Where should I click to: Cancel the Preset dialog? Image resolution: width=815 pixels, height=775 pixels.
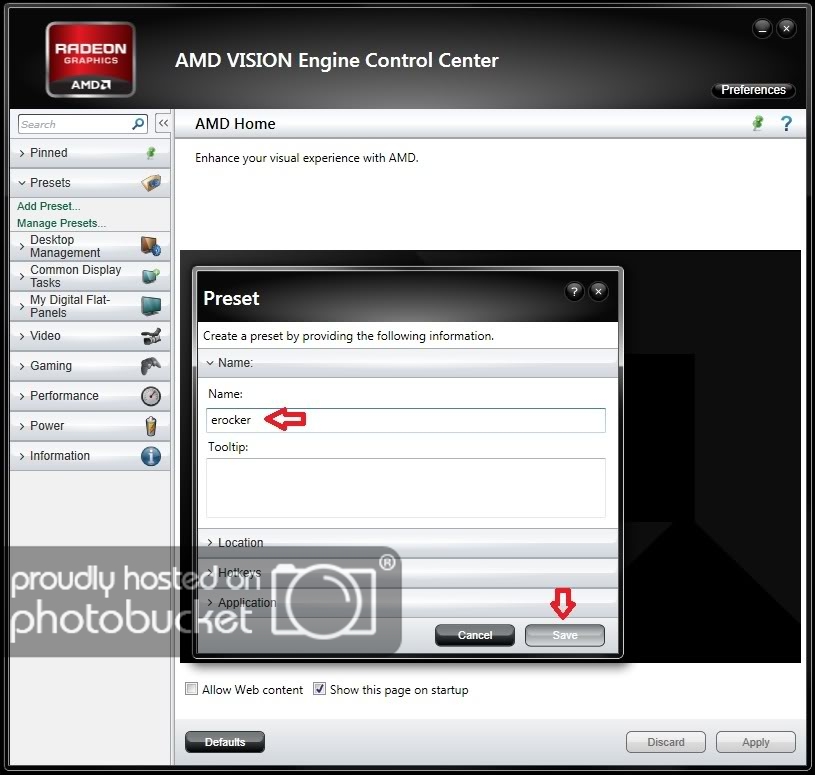click(x=475, y=635)
